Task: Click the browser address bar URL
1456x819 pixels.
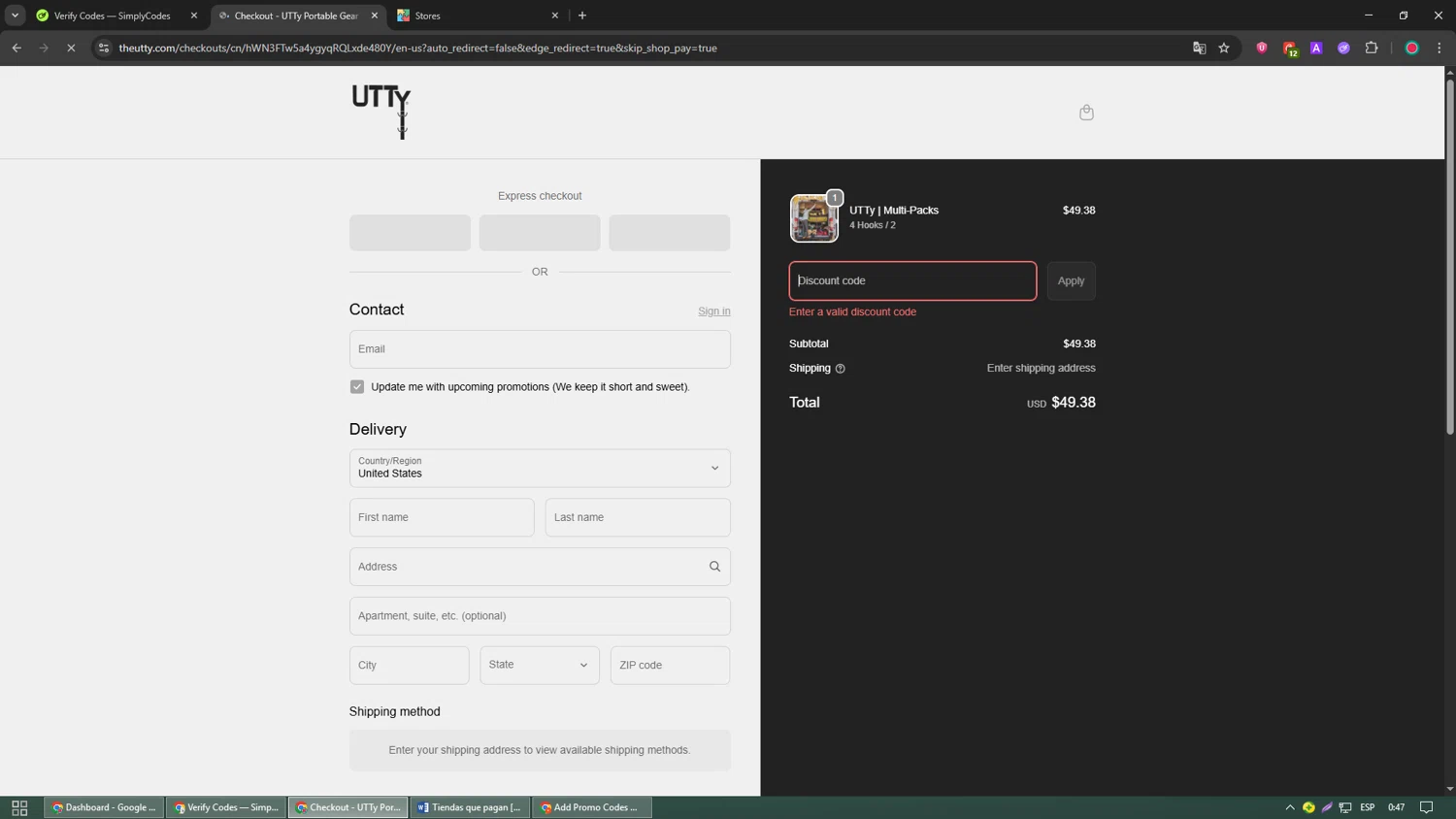Action: coord(417,48)
